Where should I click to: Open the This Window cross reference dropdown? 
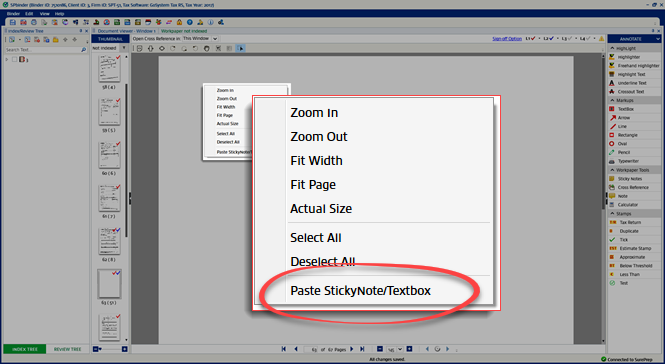coord(215,39)
